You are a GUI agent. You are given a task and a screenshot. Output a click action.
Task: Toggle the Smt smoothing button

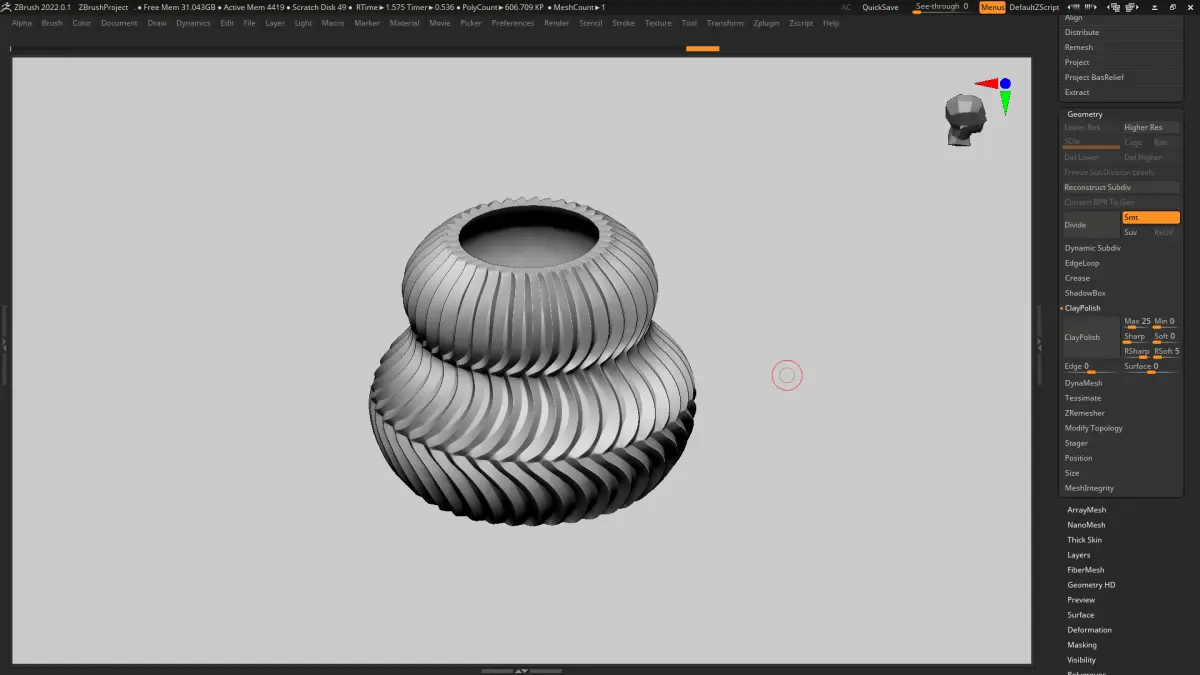[1150, 217]
